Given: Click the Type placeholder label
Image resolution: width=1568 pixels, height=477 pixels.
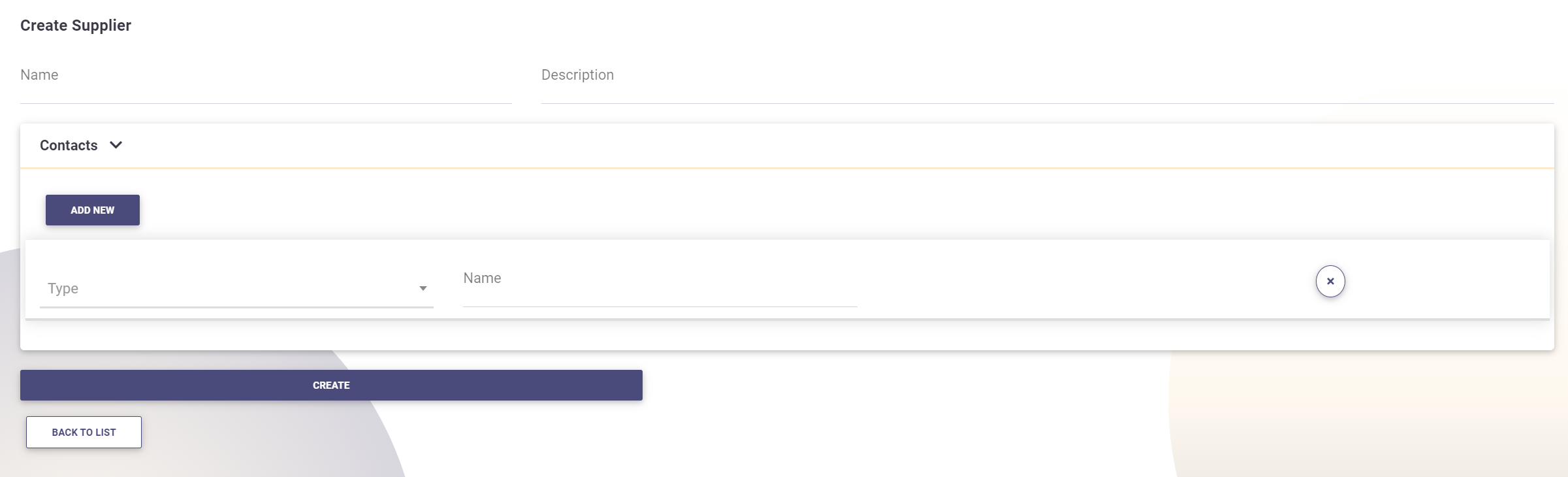Looking at the screenshot, I should pyautogui.click(x=63, y=288).
